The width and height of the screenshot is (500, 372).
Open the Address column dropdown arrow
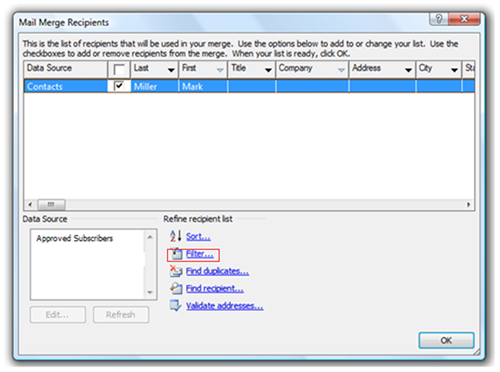click(408, 70)
